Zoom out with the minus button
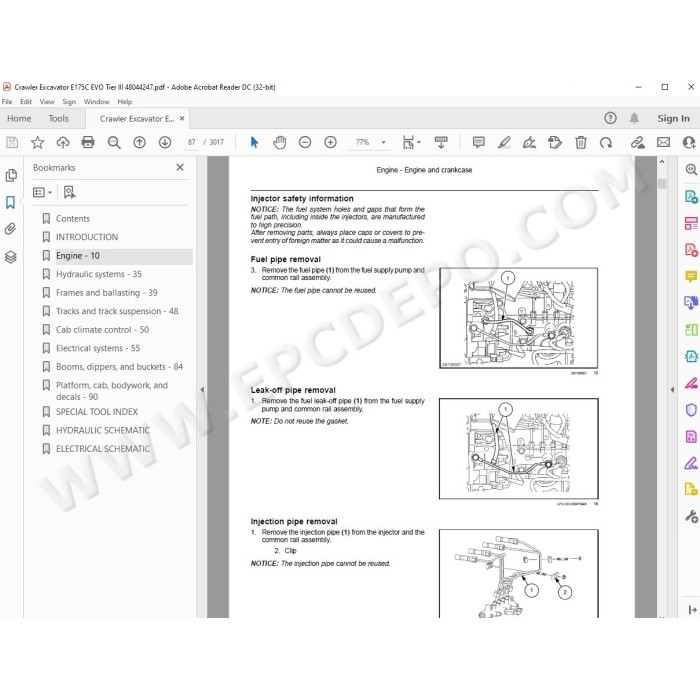Screen dimensions: 700x700 (x=305, y=142)
